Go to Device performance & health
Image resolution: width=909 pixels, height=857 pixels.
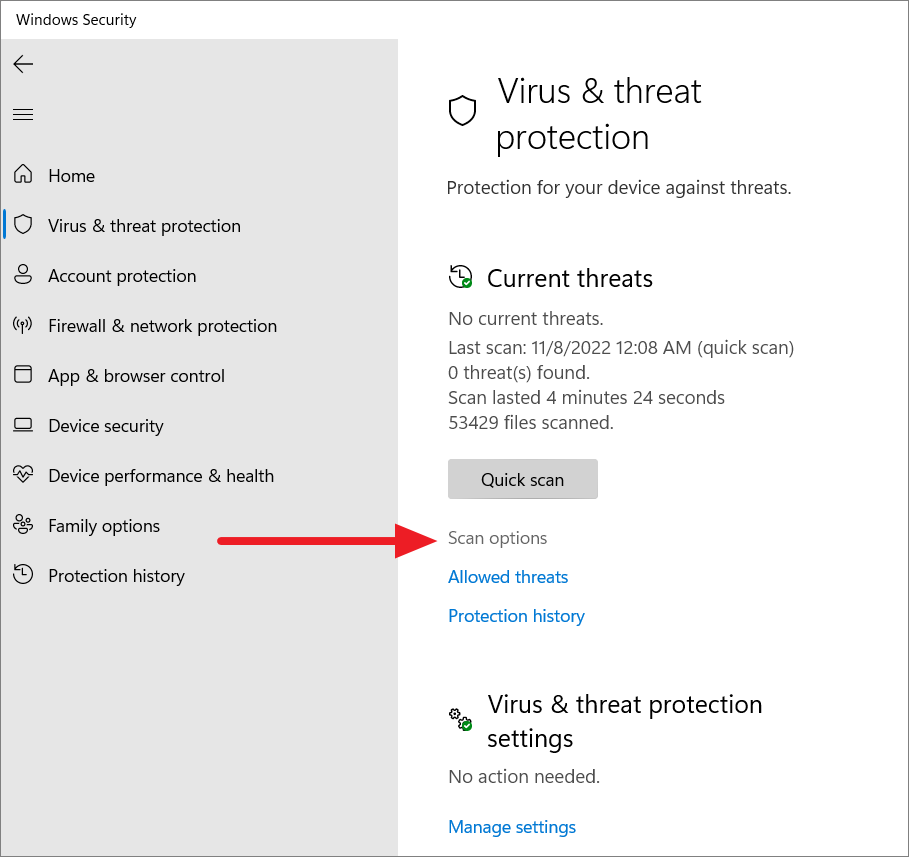(x=161, y=476)
